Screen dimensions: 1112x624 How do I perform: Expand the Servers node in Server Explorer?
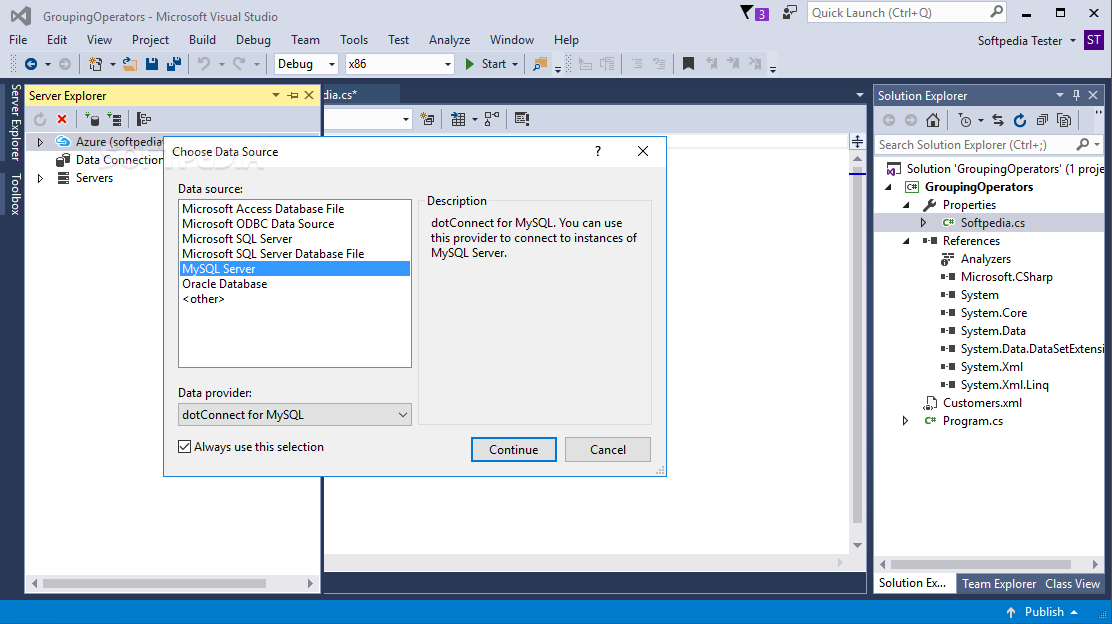coord(40,178)
